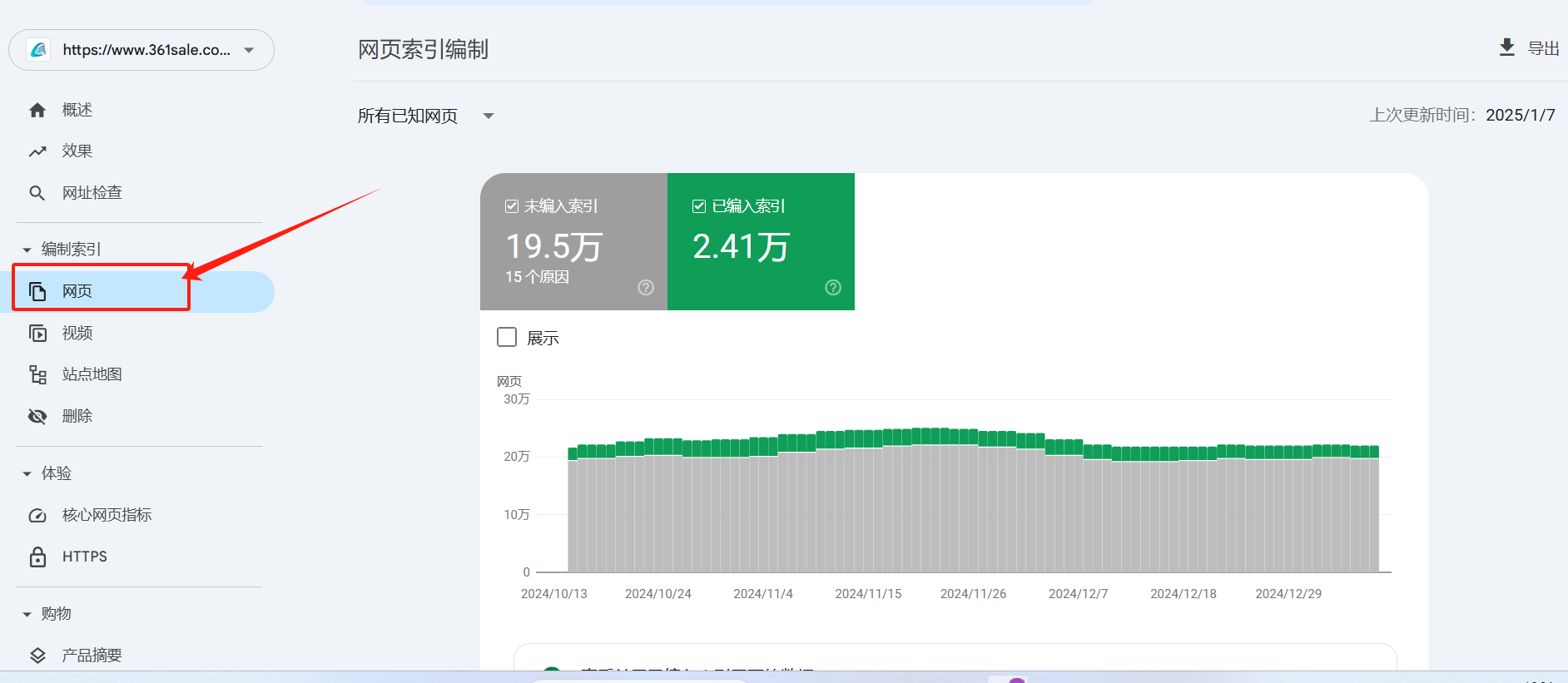This screenshot has width=1568, height=683.
Task: Click the 19.5万 not-indexed count
Action: (554, 246)
